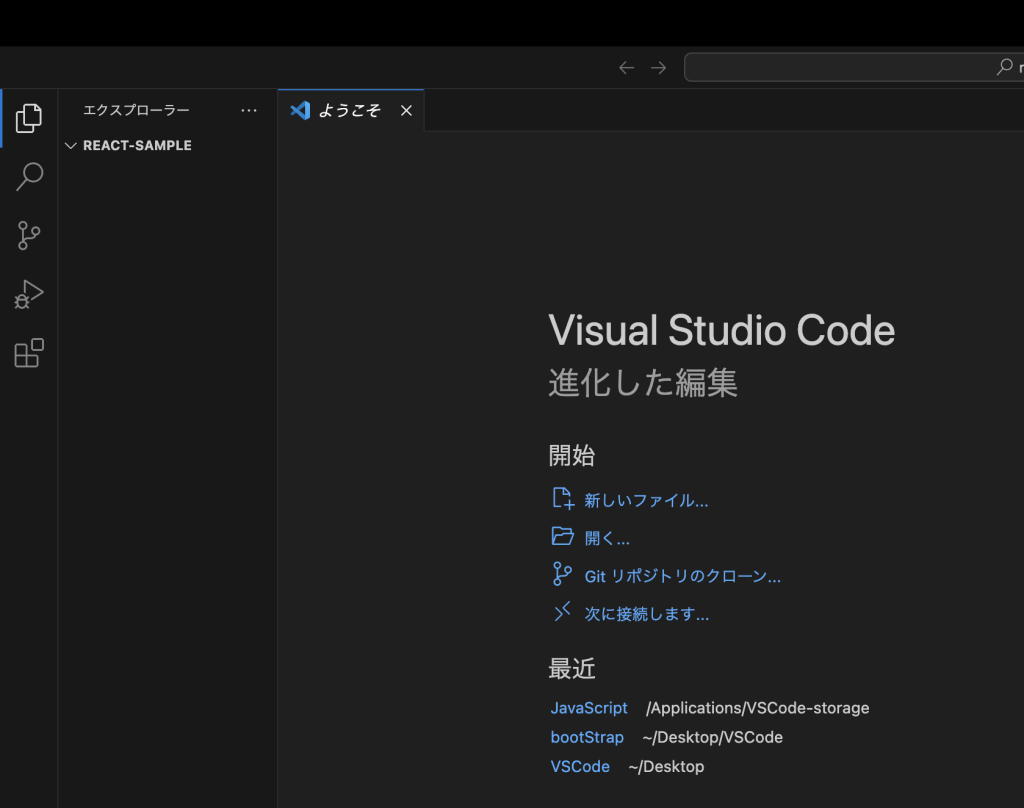Open the Explorer view in activity bar
The image size is (1024, 808).
(x=29, y=118)
